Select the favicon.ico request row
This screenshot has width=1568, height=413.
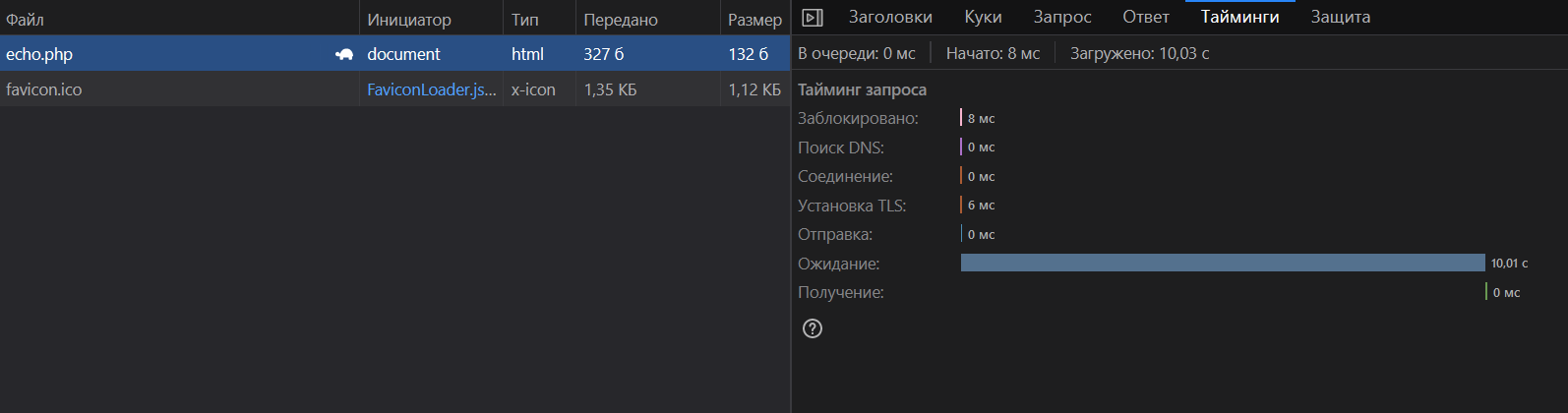pos(394,89)
